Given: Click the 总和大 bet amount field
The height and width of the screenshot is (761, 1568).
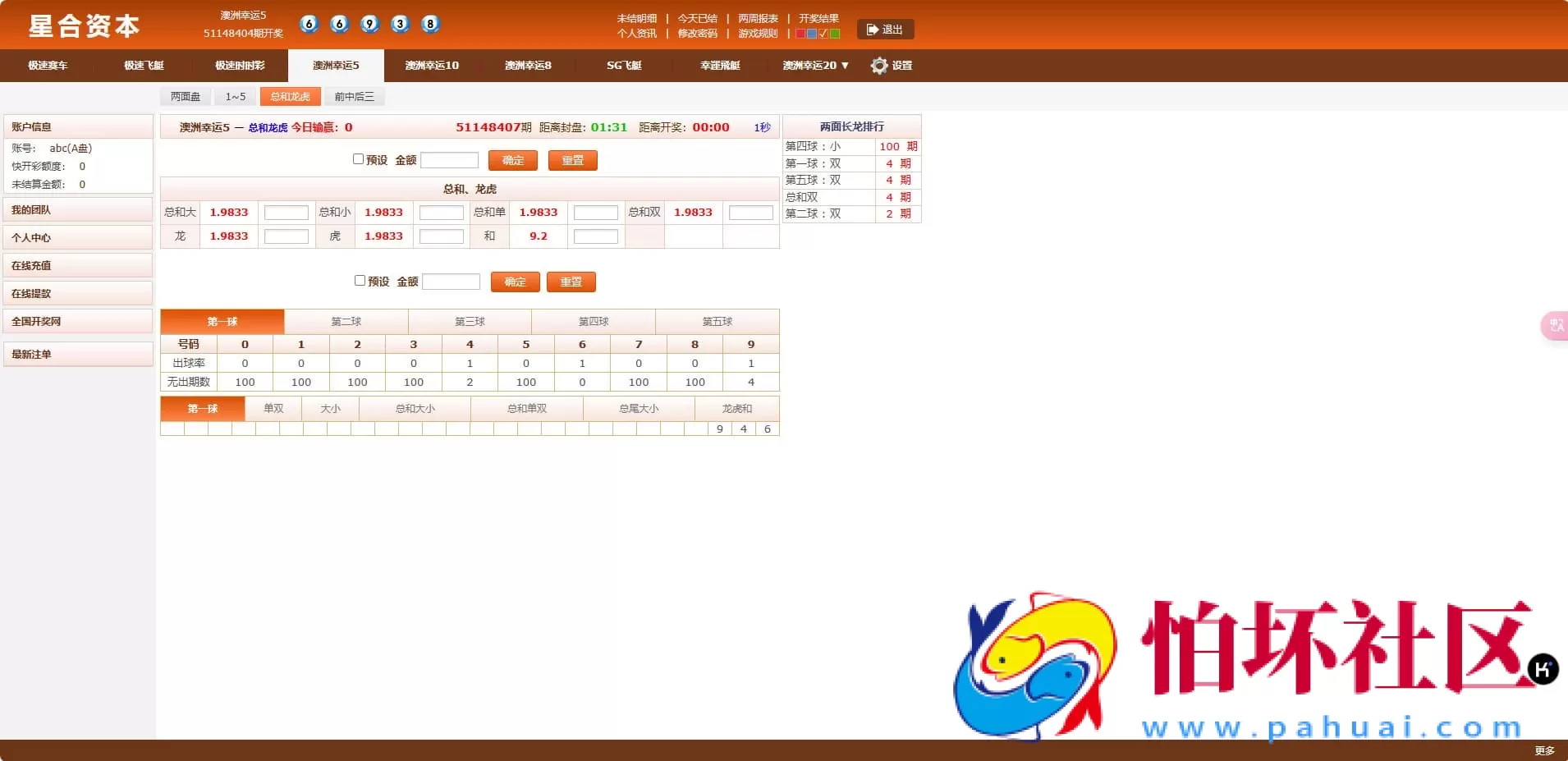Looking at the screenshot, I should tap(286, 213).
